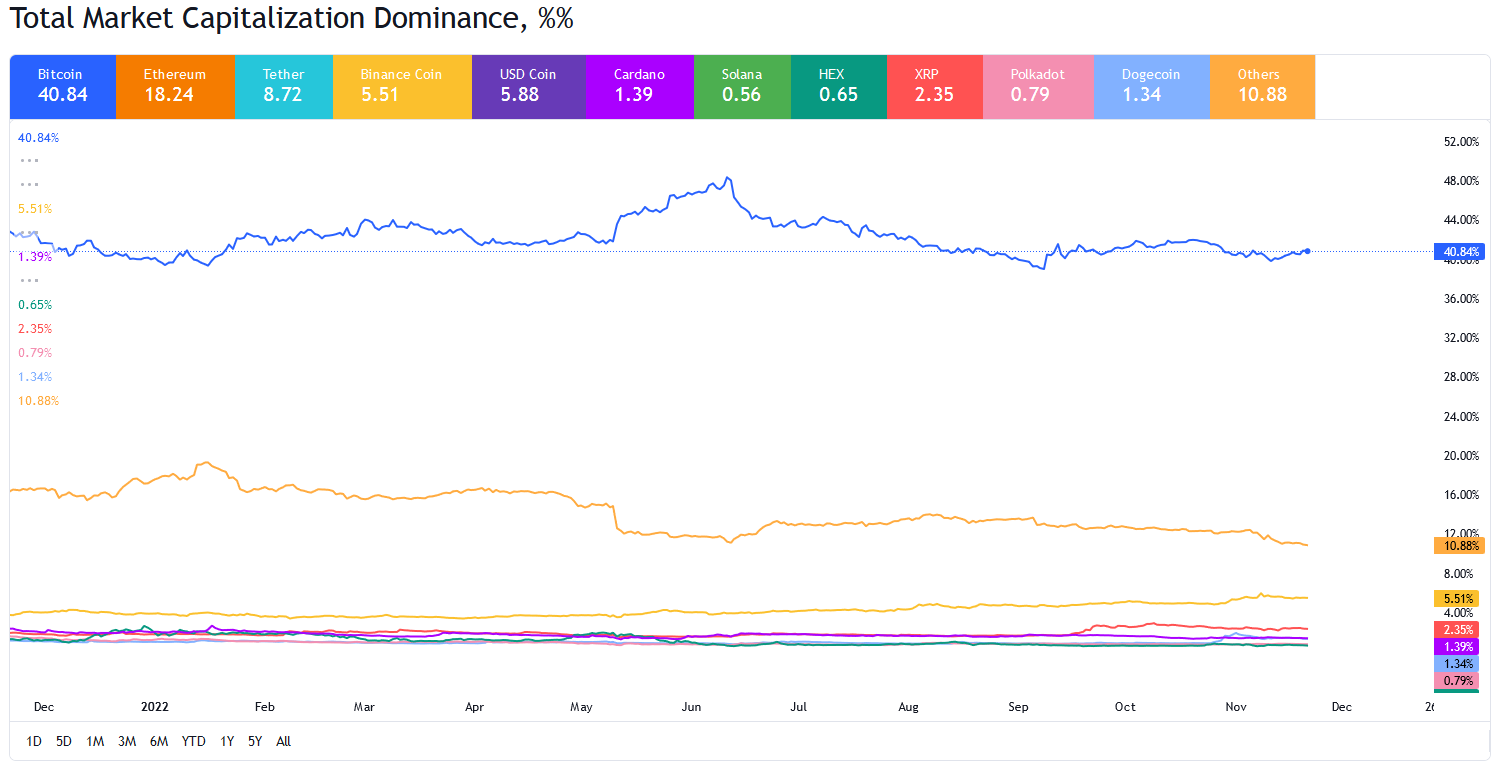This screenshot has height=773, width=1497.
Task: Switch to the 6M time range
Action: [158, 741]
